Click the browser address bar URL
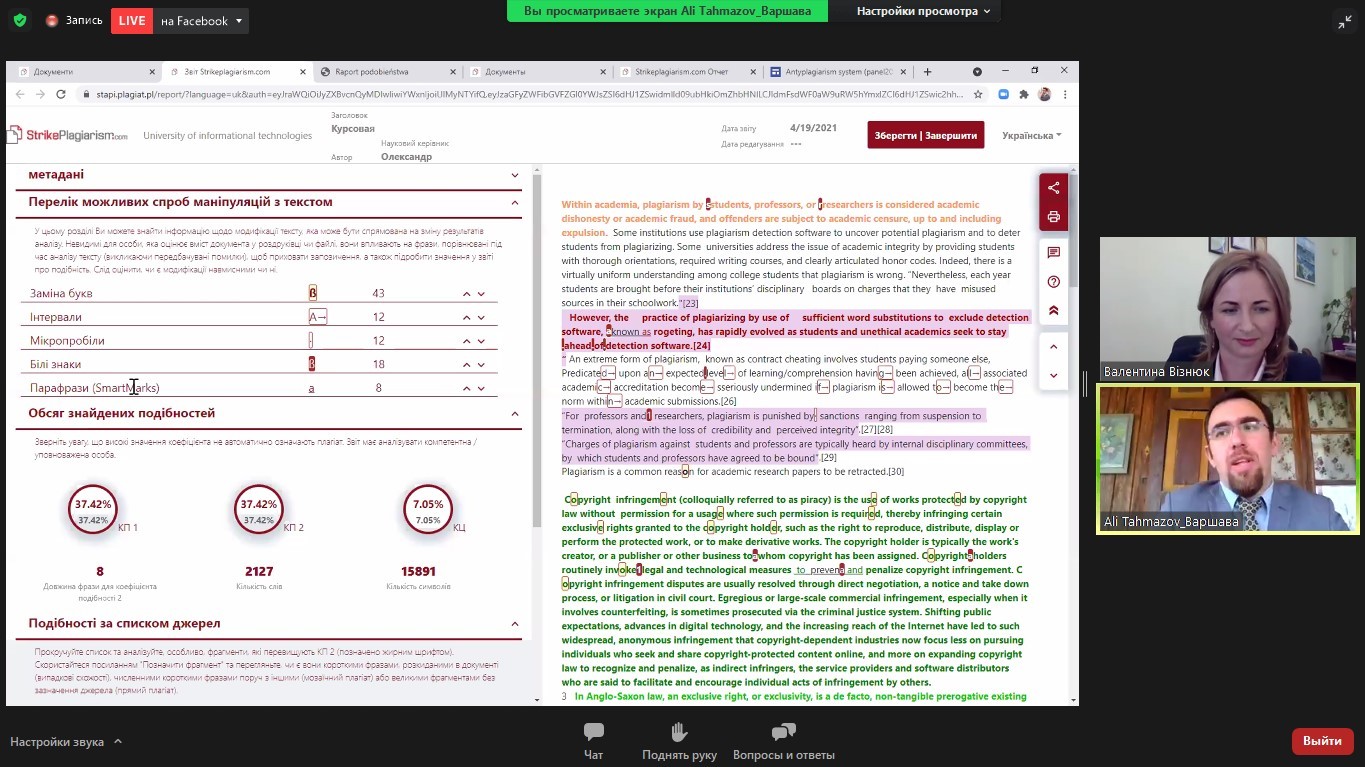1365x767 pixels. (x=530, y=94)
